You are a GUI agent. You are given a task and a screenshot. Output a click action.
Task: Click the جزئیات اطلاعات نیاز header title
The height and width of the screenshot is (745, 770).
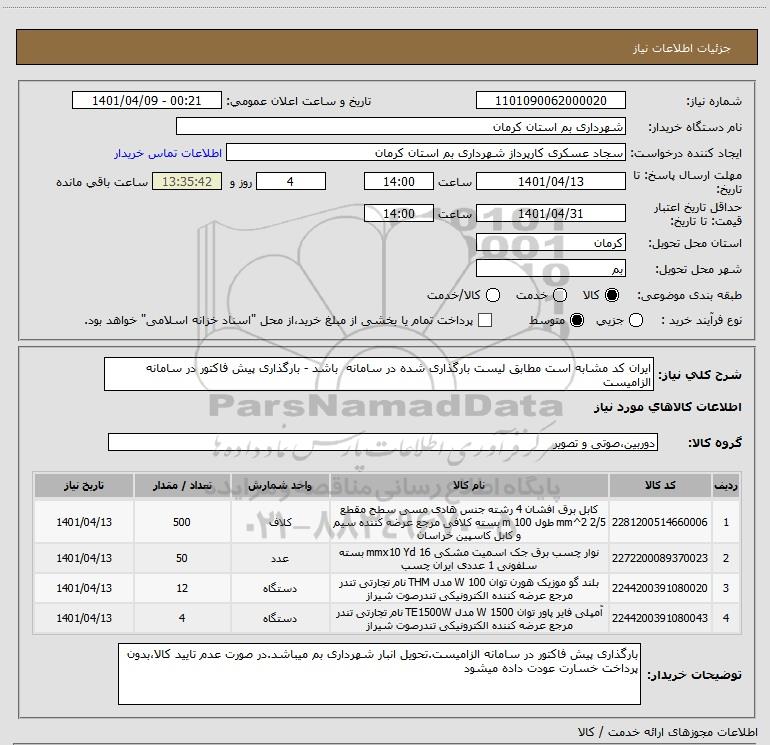[x=681, y=48]
